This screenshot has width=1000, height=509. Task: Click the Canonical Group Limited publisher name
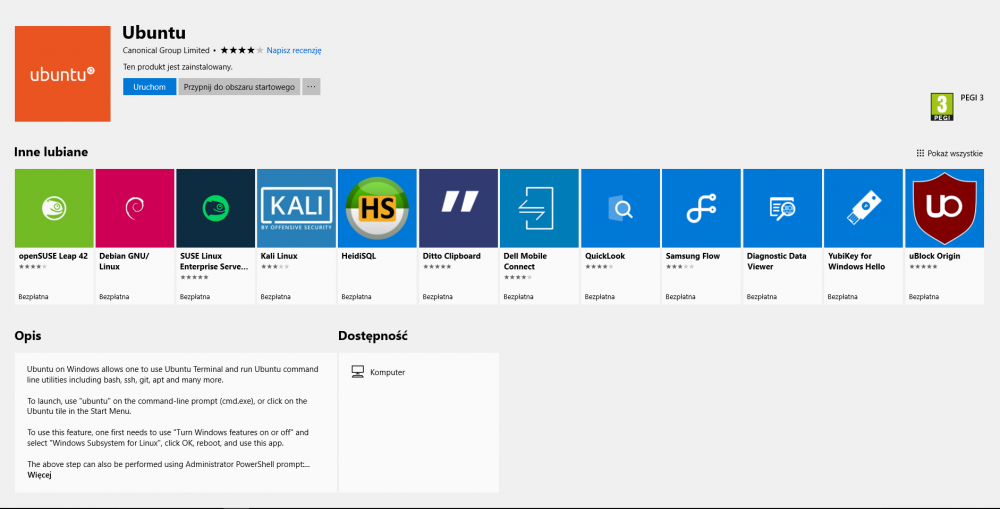point(166,50)
